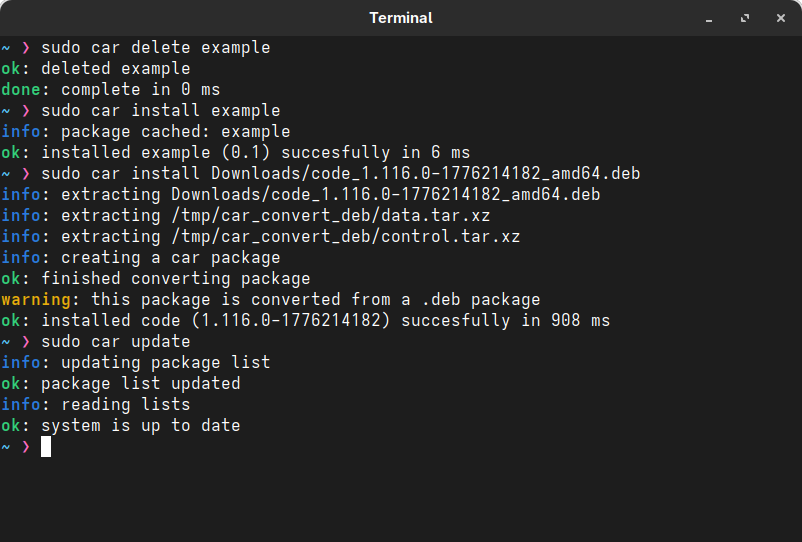This screenshot has width=802, height=542.
Task: Place cursor at the last empty prompt
Action: pyautogui.click(x=46, y=447)
